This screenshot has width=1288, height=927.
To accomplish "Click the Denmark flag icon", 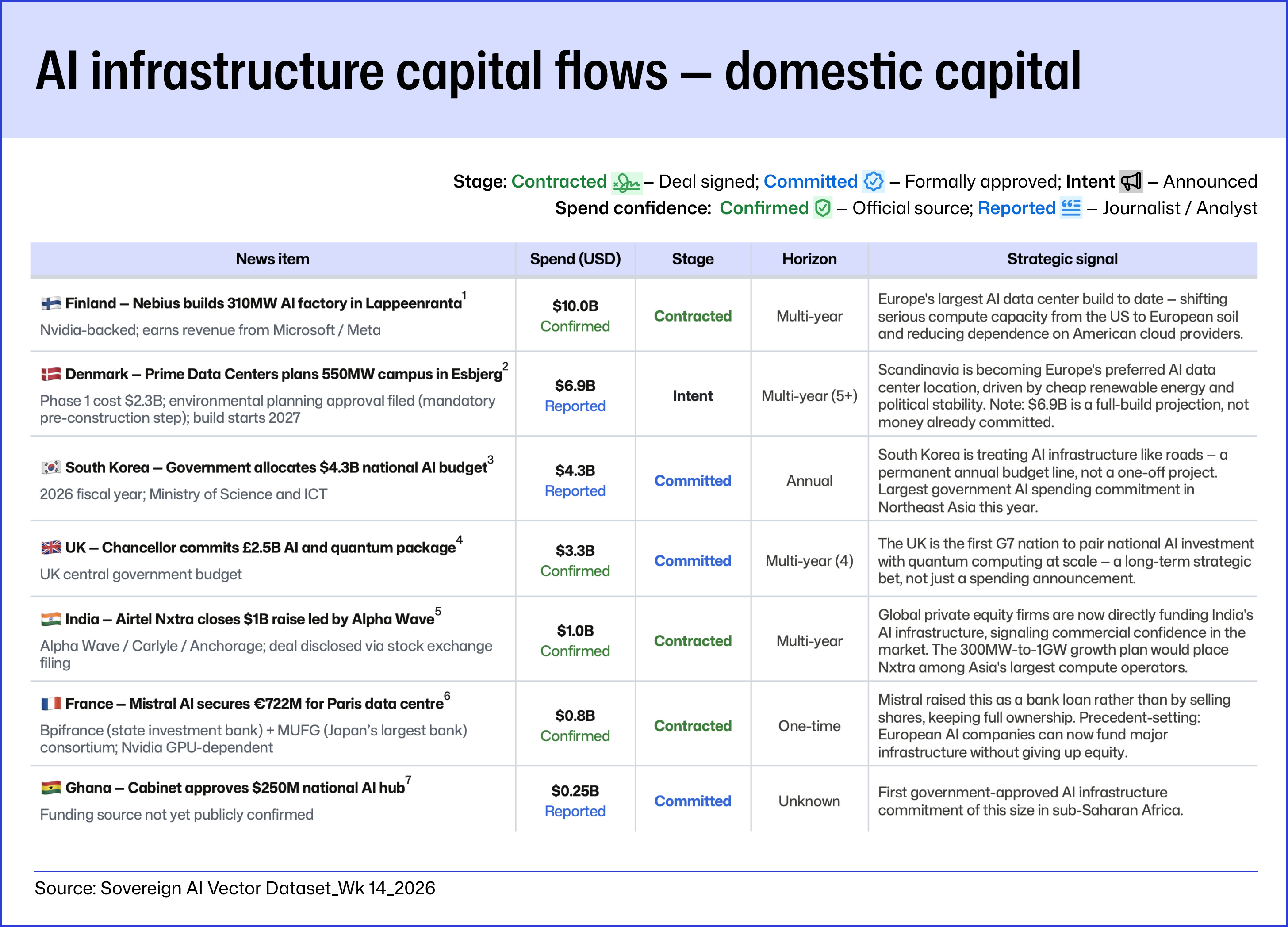I will (x=51, y=374).
